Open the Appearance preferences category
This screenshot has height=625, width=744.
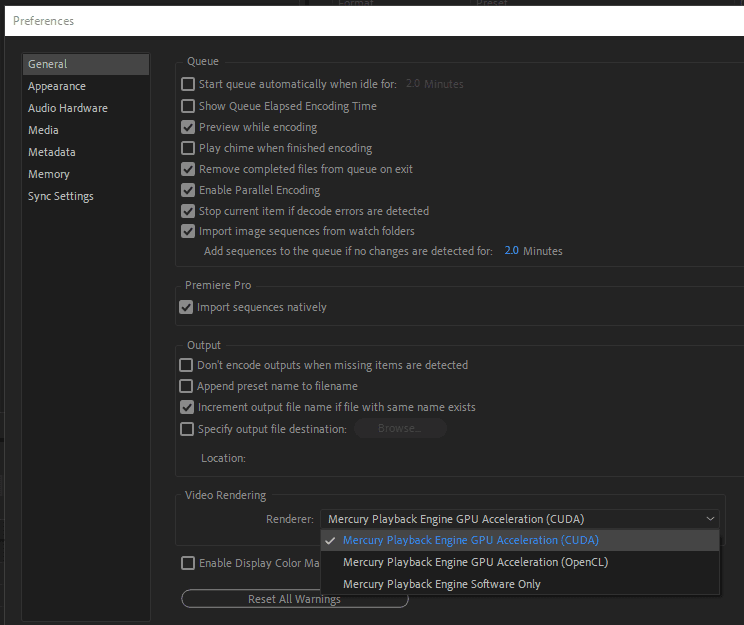click(57, 86)
